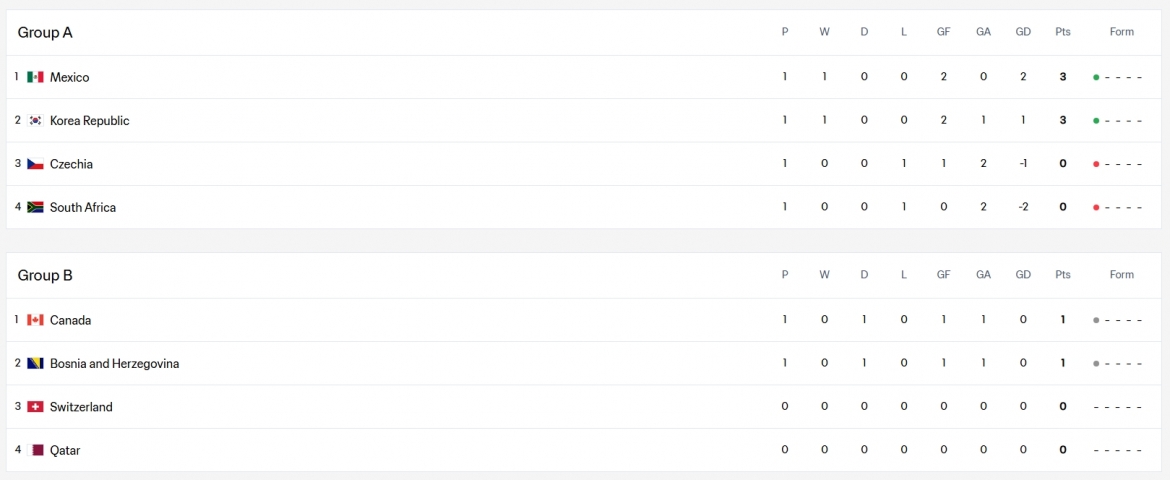This screenshot has height=480, width=1170.
Task: Click the Form column header in Group A
Action: (1121, 32)
